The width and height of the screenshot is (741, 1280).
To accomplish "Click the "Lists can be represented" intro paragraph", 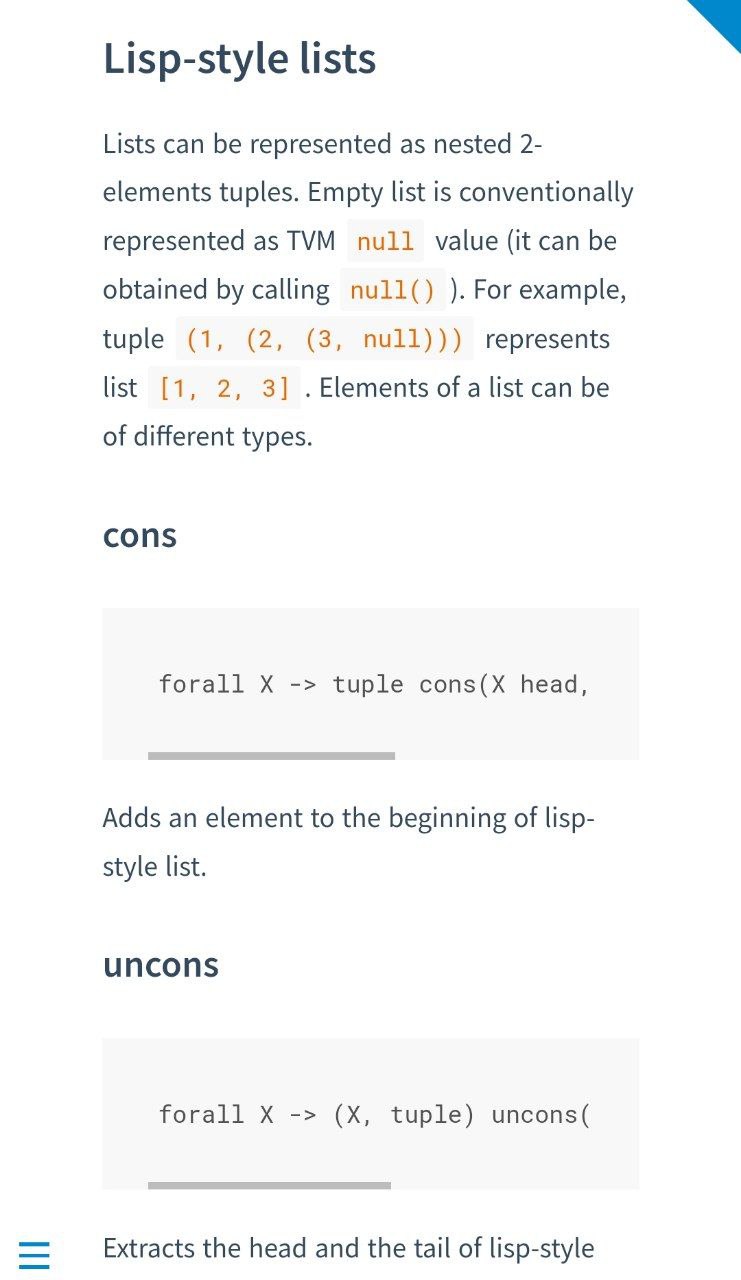I will [368, 291].
